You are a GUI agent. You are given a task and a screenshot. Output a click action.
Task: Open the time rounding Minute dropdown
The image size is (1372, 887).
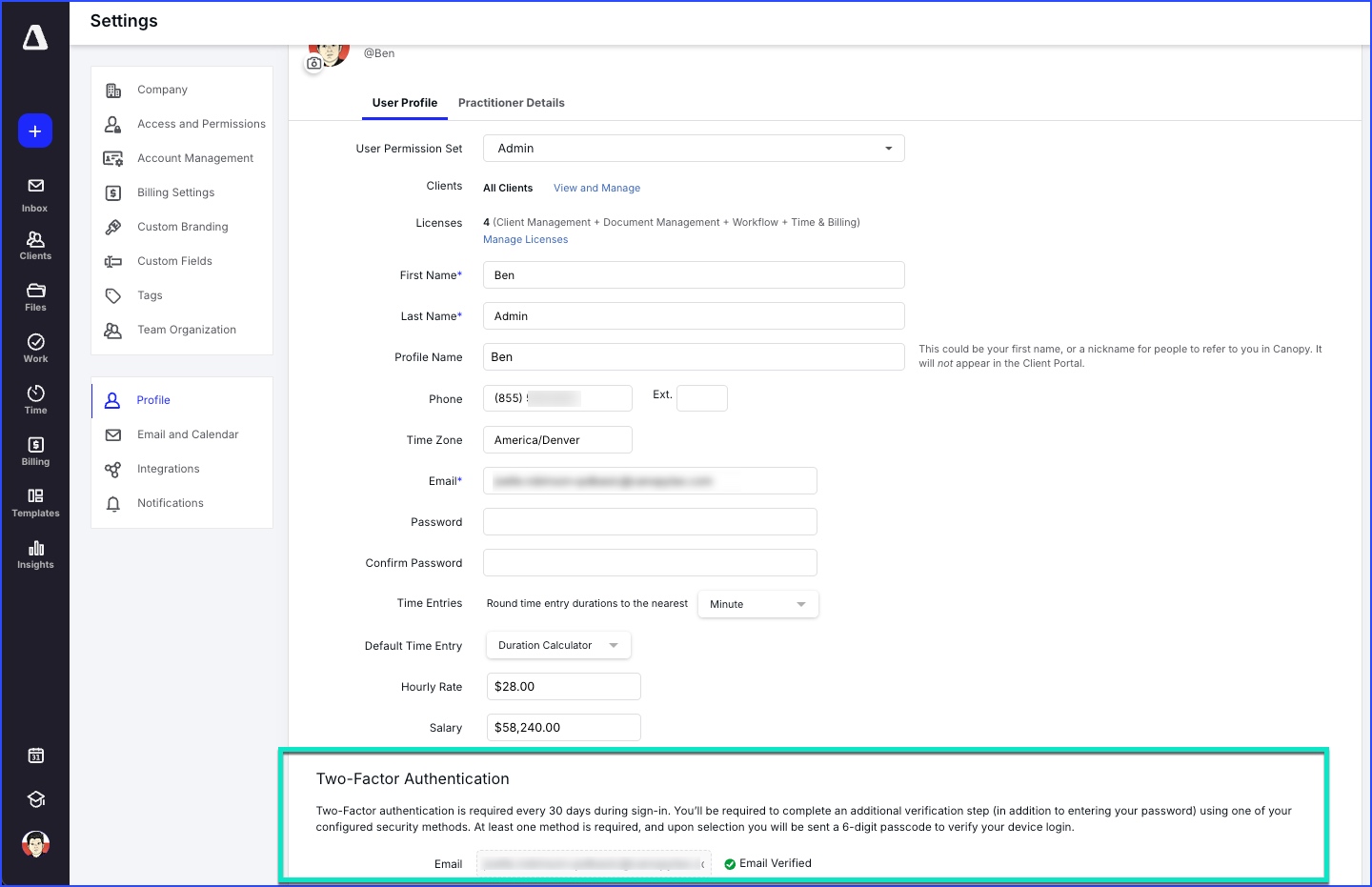pos(758,604)
